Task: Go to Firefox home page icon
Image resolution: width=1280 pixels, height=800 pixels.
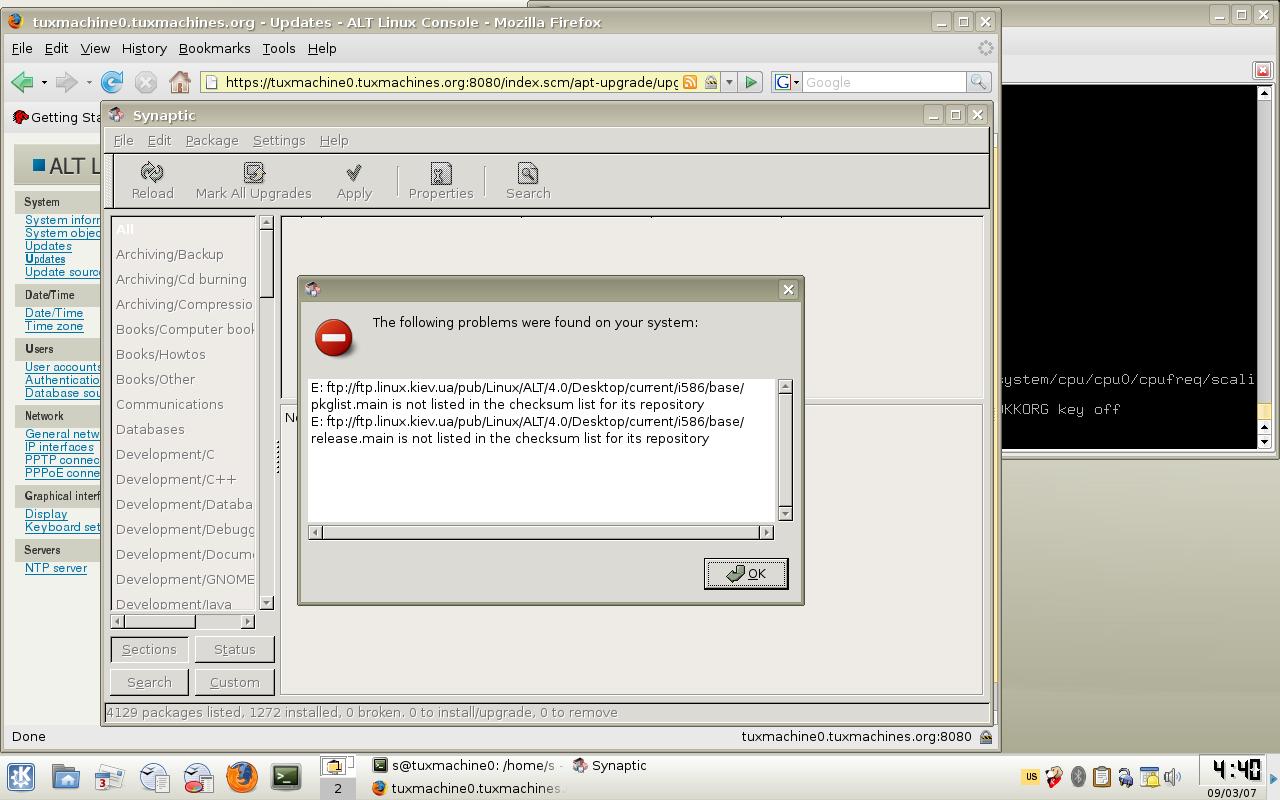Action: point(180,82)
